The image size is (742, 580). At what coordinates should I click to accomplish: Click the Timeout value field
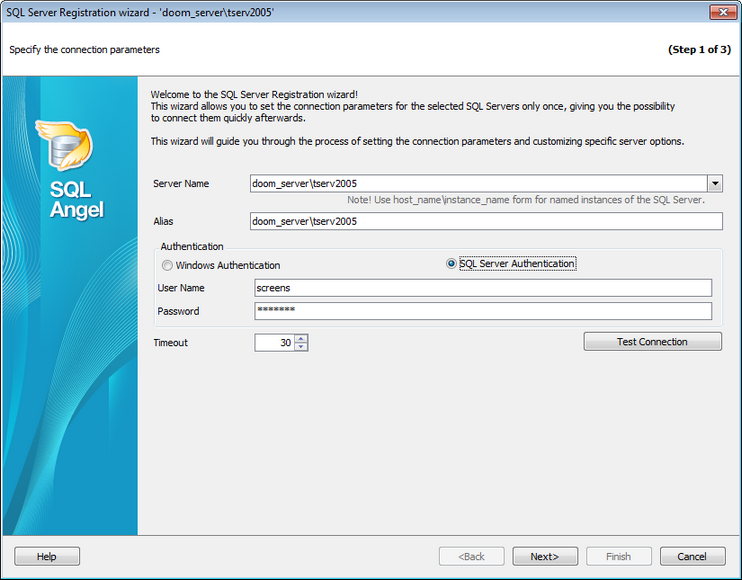(x=274, y=343)
